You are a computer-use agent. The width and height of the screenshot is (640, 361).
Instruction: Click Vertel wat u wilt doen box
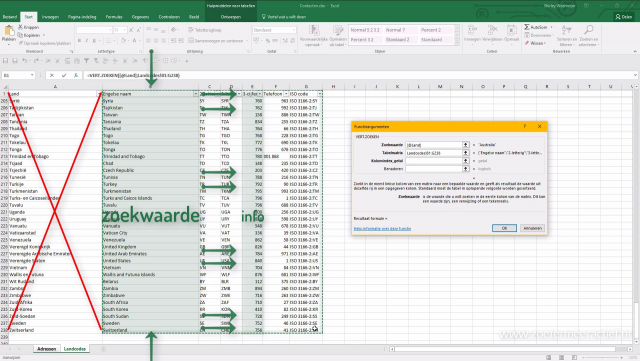[284, 17]
